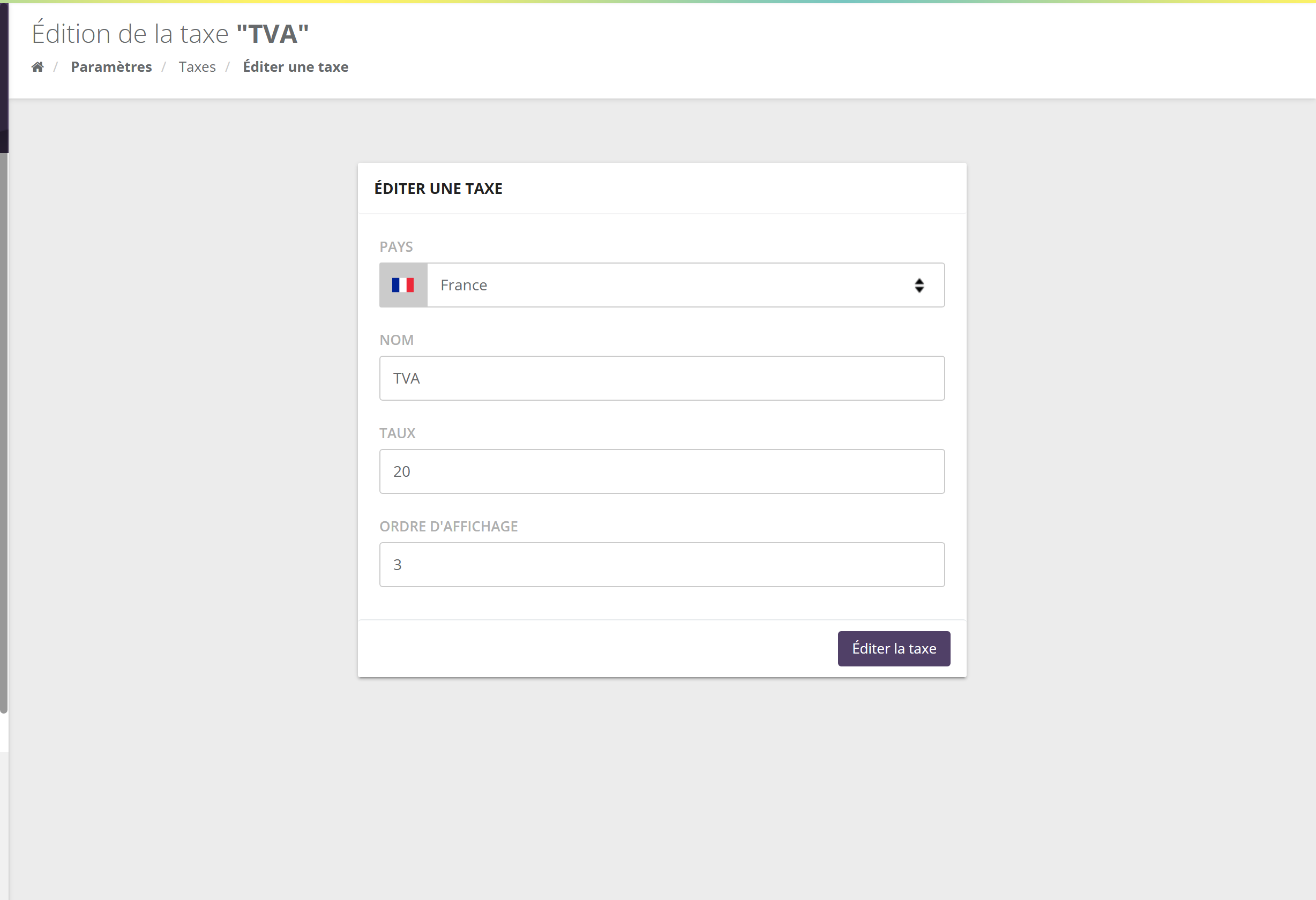Click the up-down arrows in Pays select

pos(919,286)
